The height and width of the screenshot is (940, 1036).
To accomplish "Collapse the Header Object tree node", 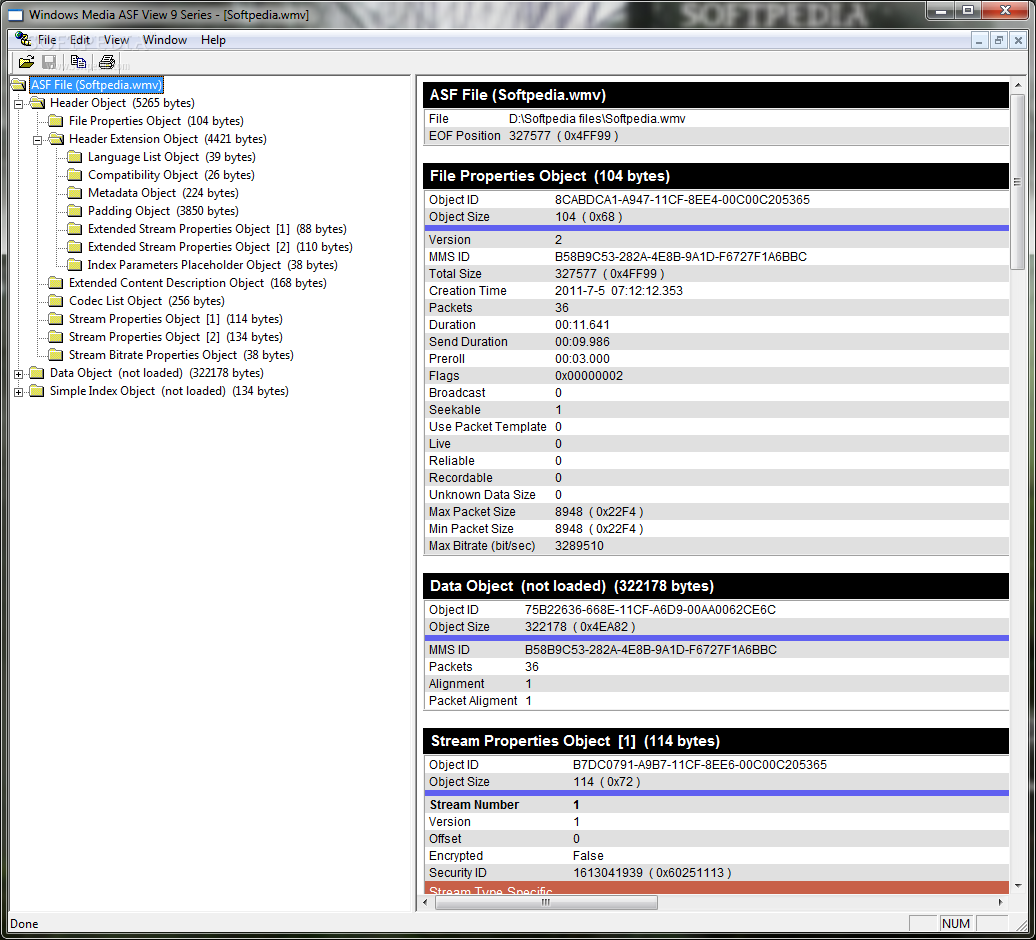I will (x=18, y=104).
